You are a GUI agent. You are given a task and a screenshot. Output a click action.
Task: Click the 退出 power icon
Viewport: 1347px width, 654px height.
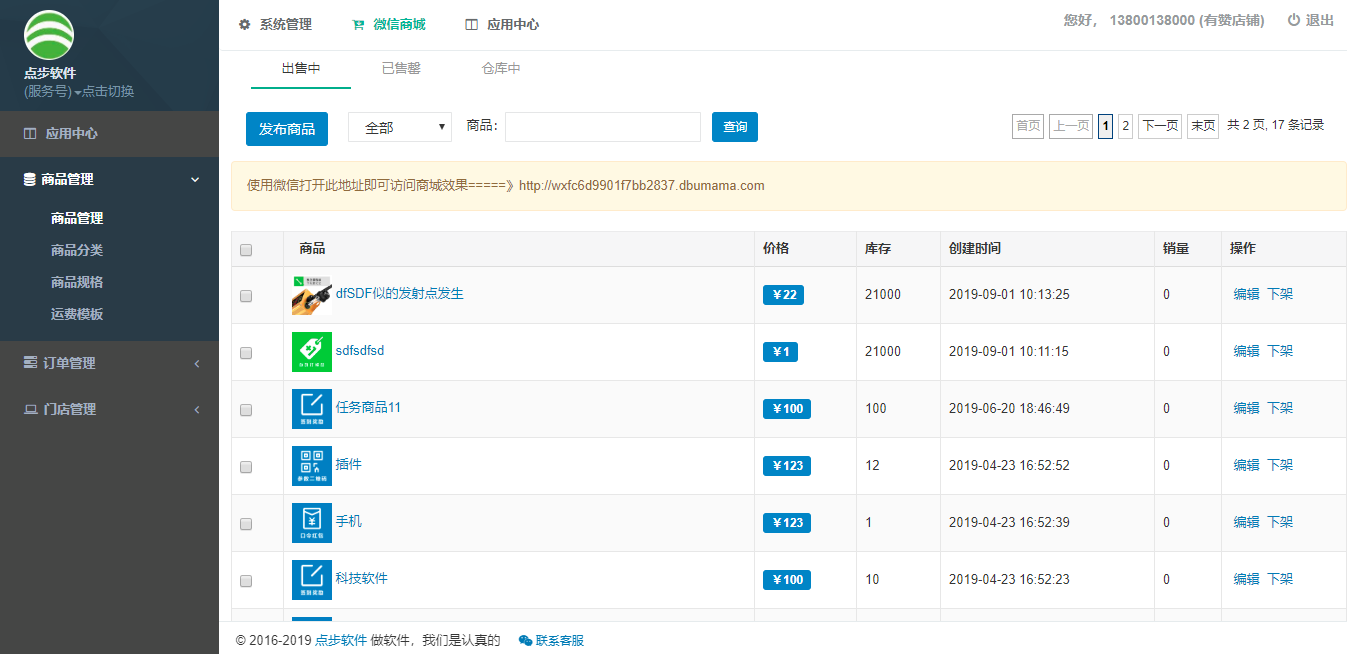click(x=1293, y=20)
